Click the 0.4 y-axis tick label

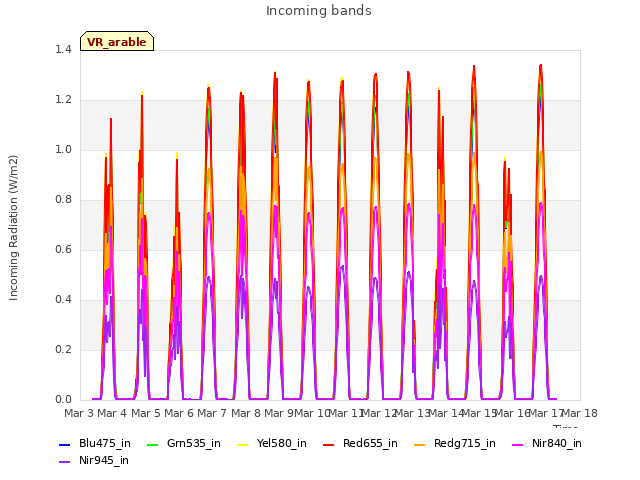(x=63, y=300)
